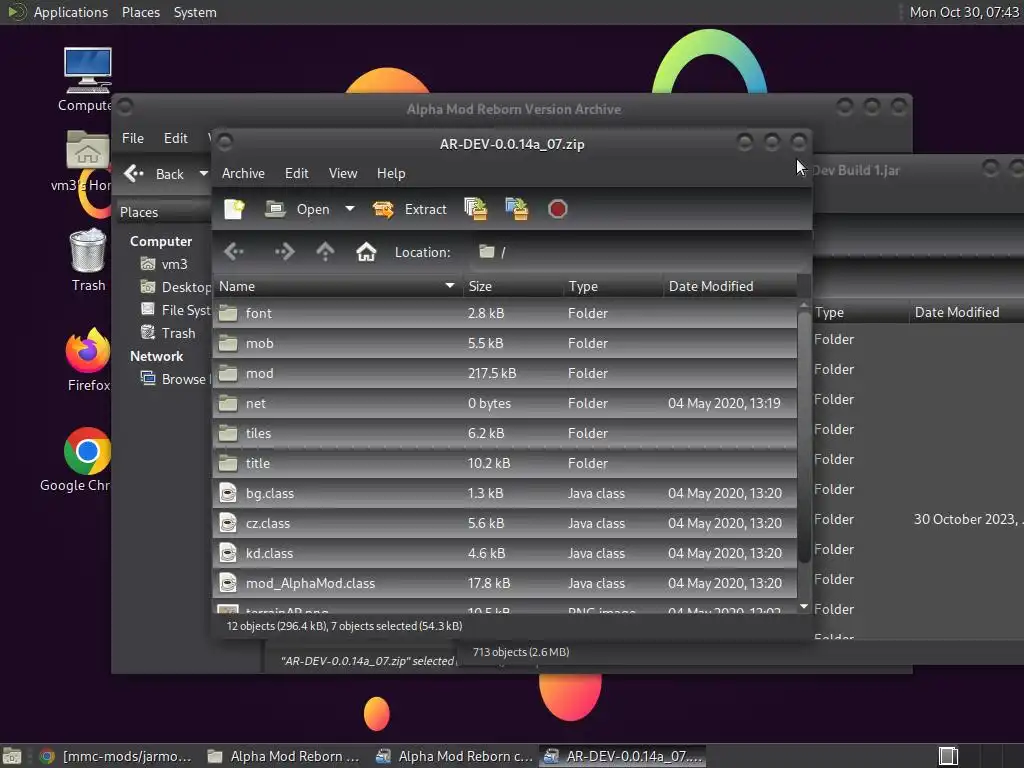Viewport: 1024px width, 768px height.
Task: Expand the Back history dropdown arrow
Action: pos(204,174)
